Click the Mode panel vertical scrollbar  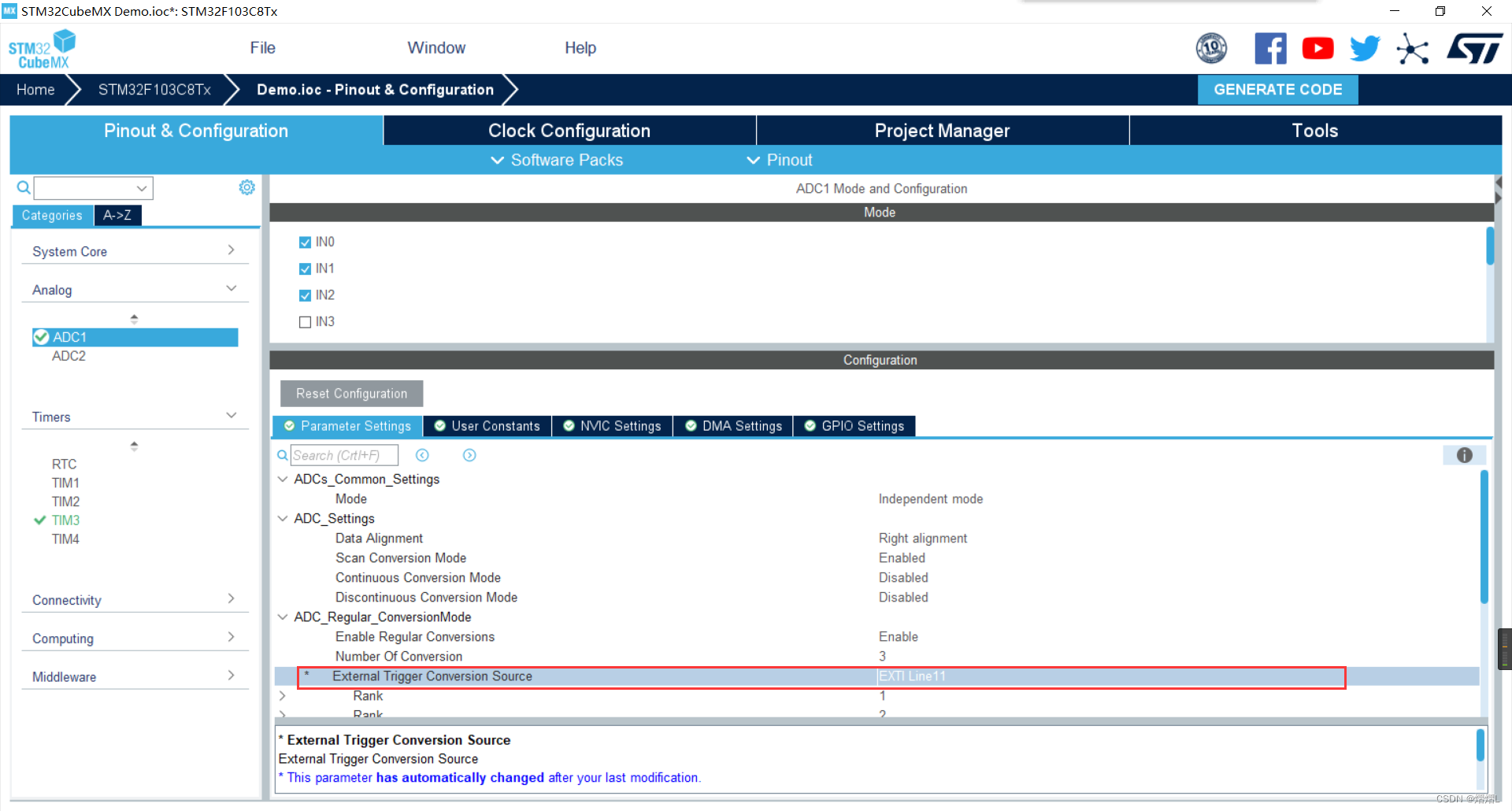pos(1490,246)
